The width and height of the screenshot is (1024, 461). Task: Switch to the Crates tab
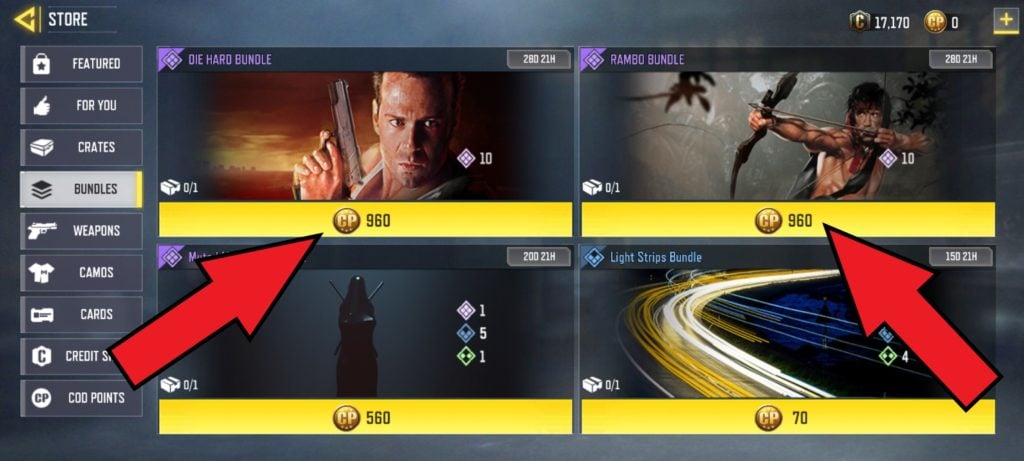pyautogui.click(x=82, y=148)
